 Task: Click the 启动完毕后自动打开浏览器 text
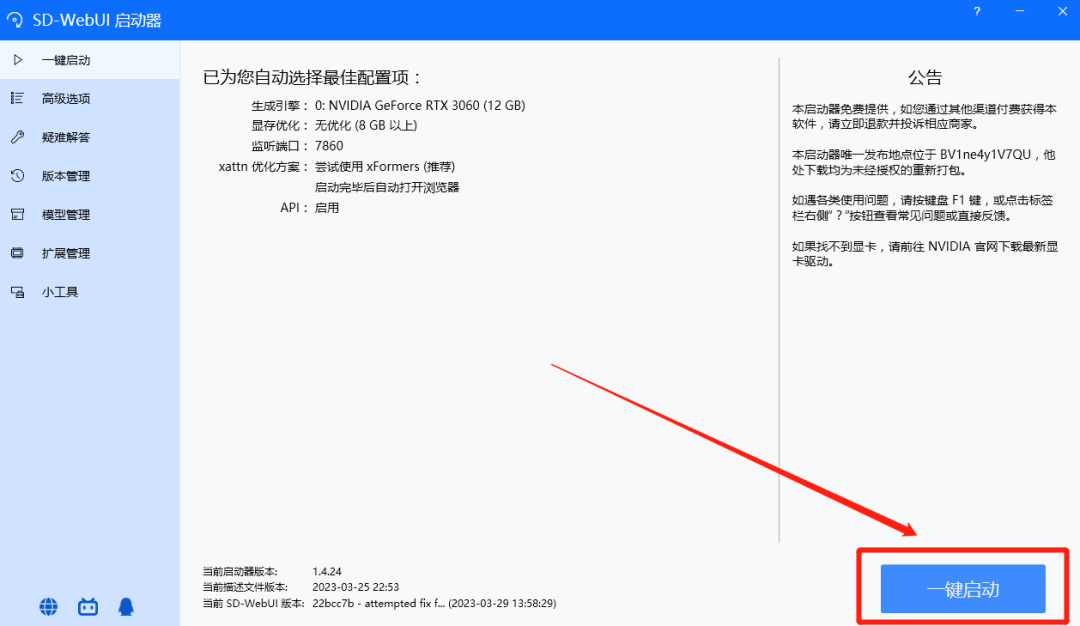[386, 187]
